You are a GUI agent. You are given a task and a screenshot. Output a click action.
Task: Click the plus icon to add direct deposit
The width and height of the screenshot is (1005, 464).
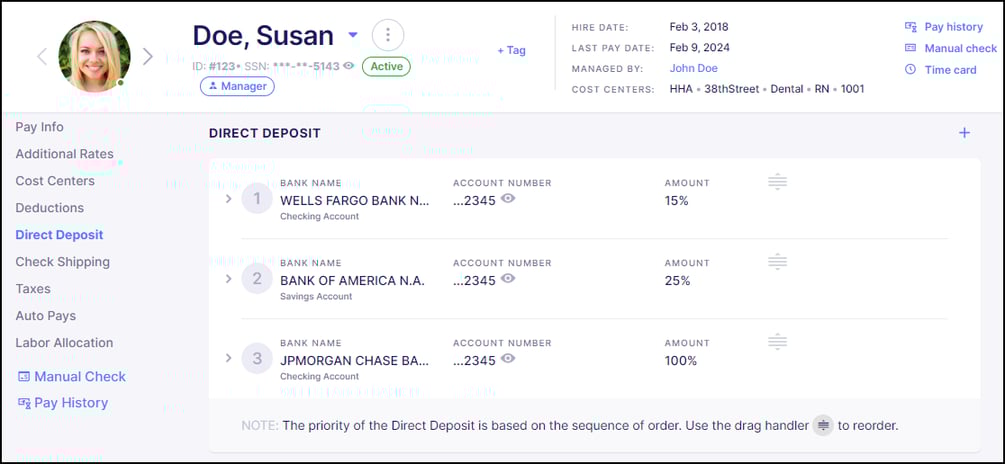[x=964, y=133]
